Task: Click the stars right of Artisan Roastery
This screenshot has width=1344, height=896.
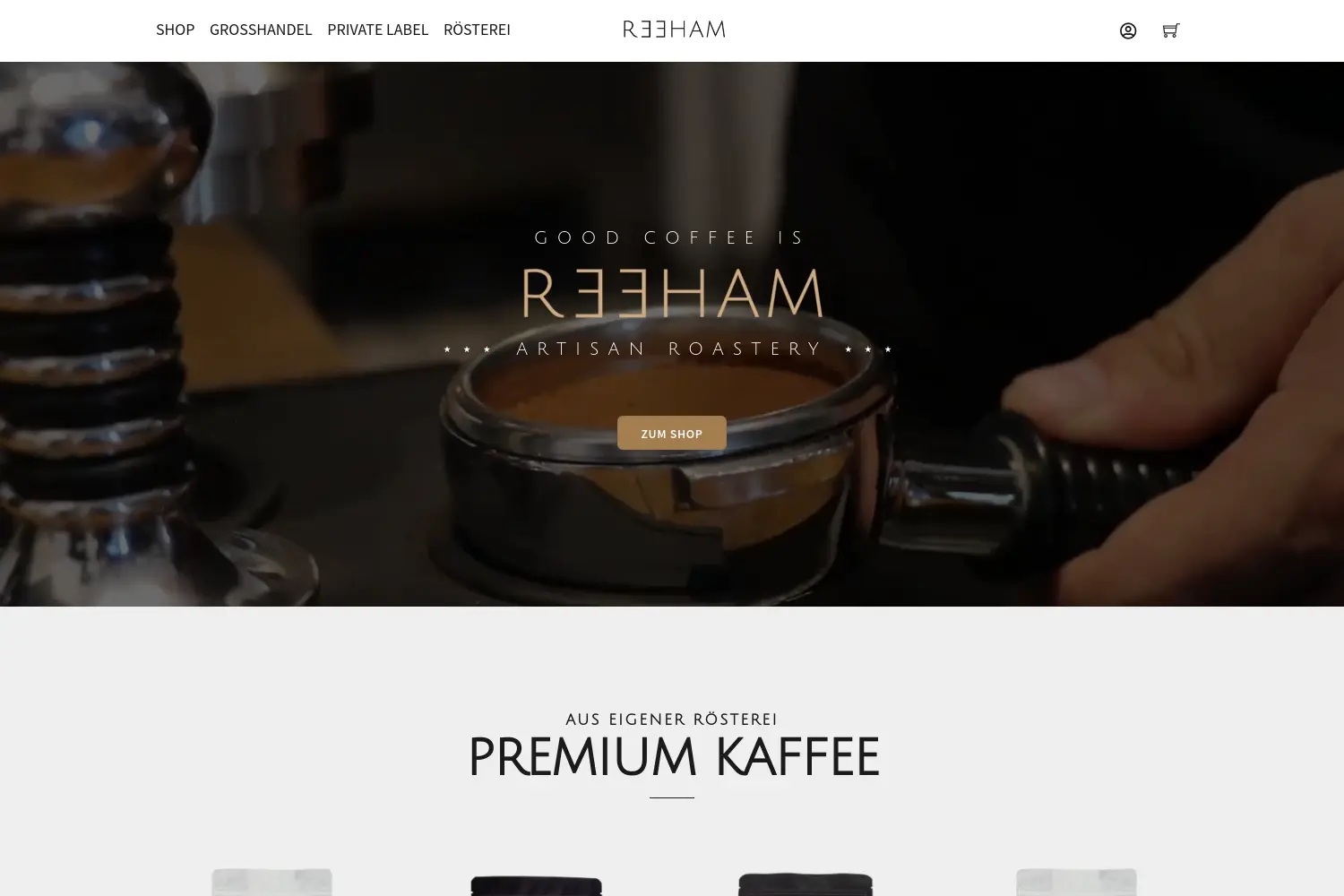Action: 868,349
